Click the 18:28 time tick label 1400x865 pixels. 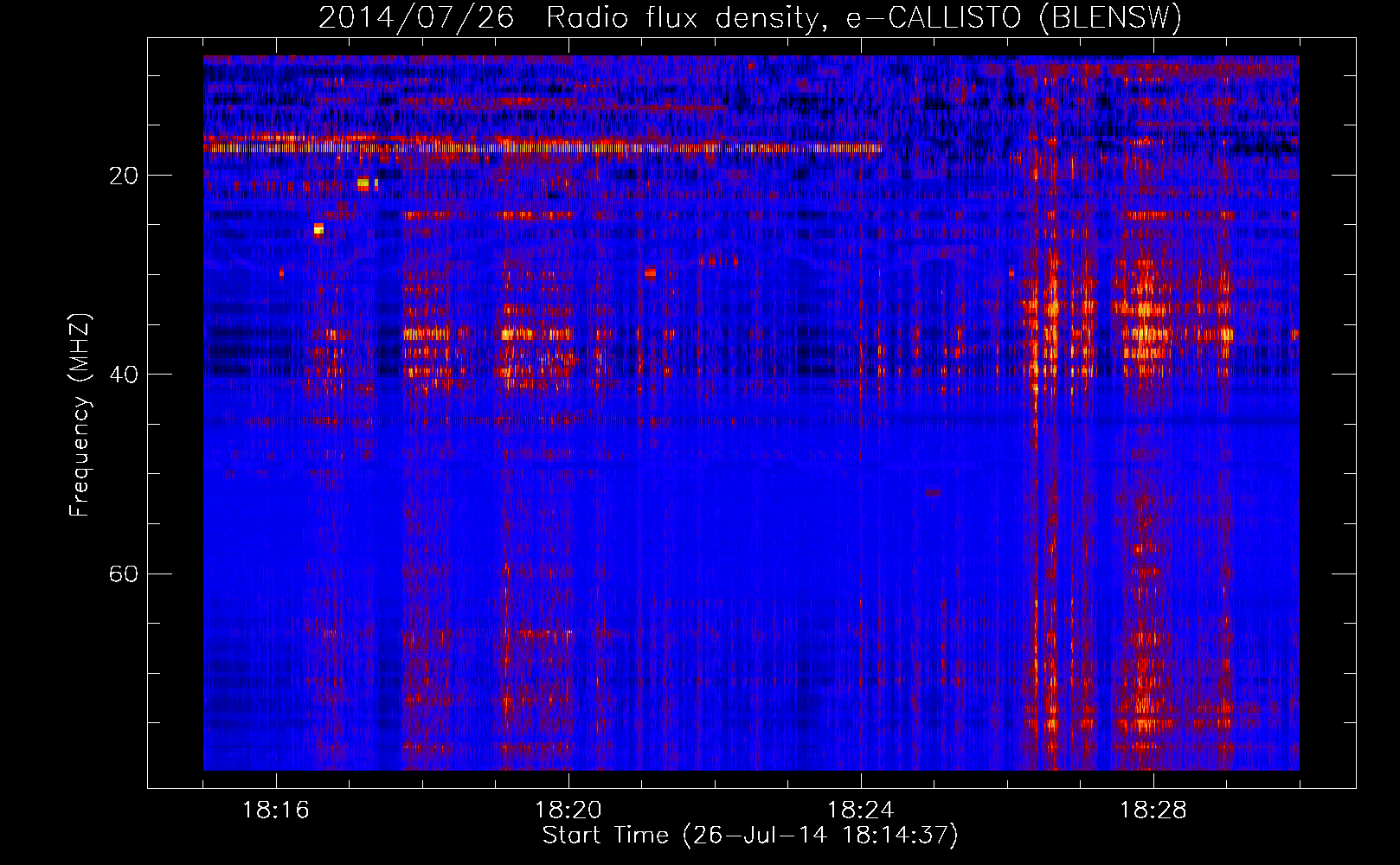coord(1153,811)
